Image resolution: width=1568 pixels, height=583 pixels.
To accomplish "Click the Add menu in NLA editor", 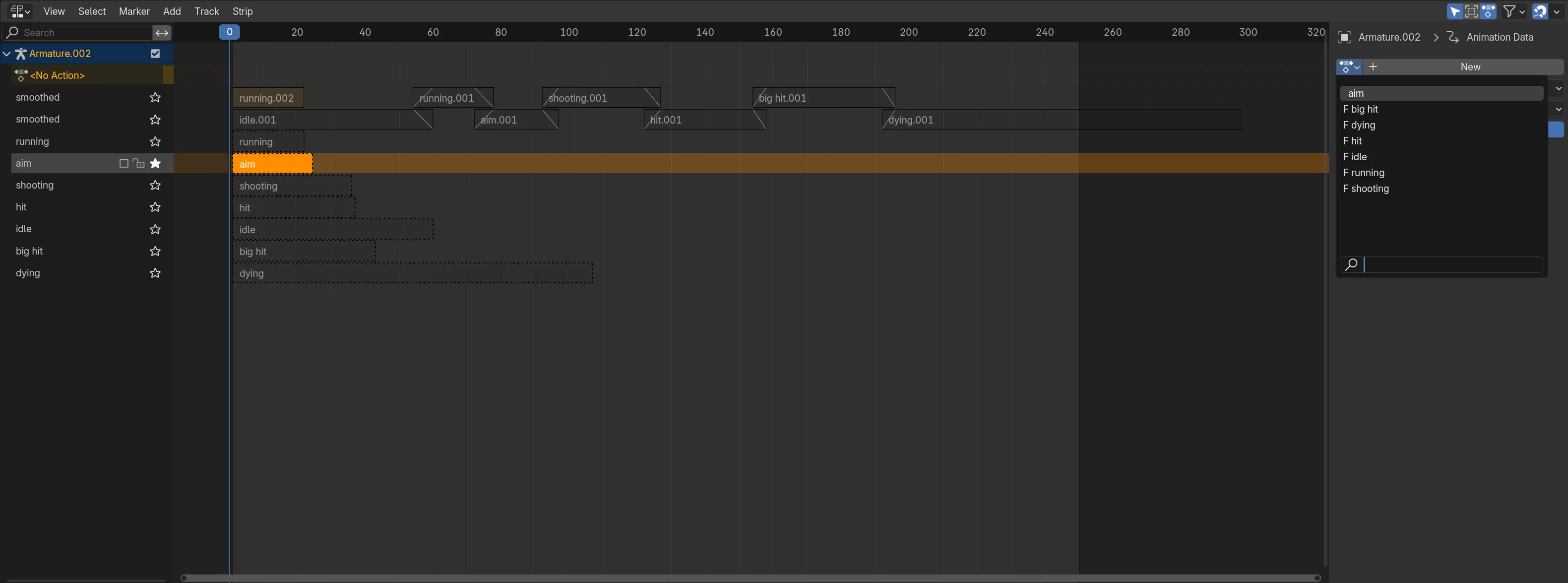I will (170, 10).
